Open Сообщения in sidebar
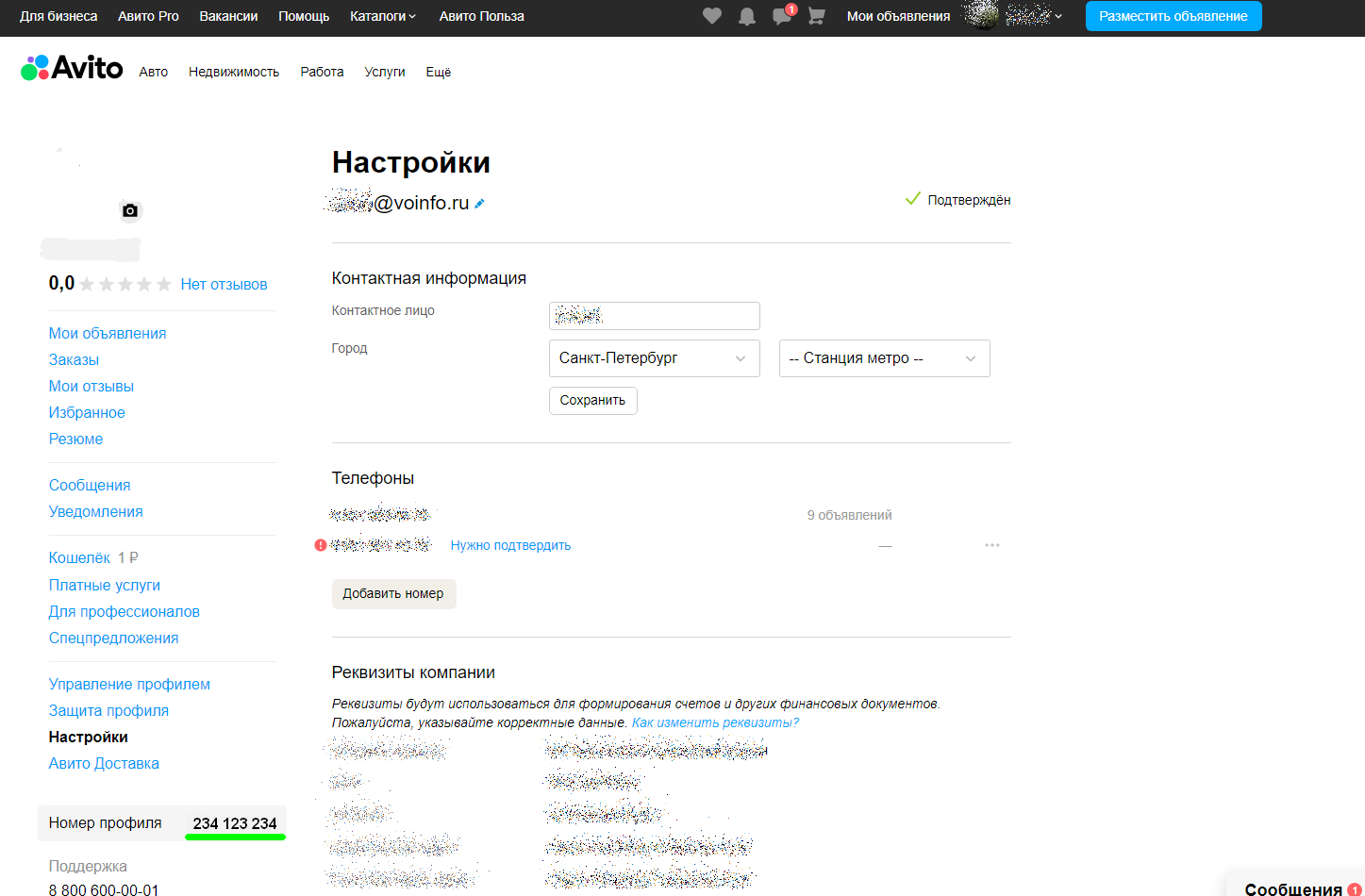The image size is (1365, 896). point(90,485)
